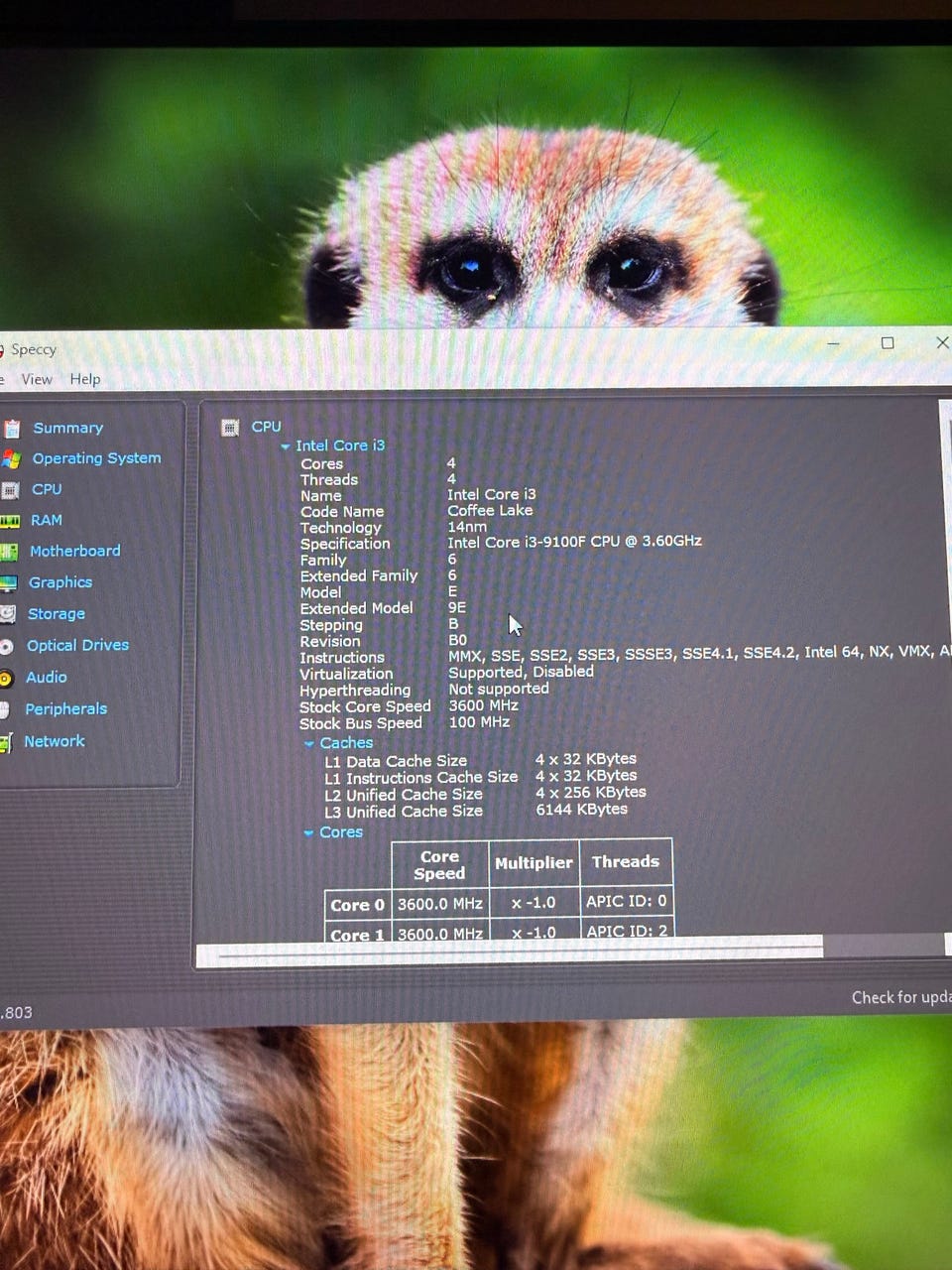Open the Audio section
This screenshot has width=952, height=1270.
(x=46, y=677)
